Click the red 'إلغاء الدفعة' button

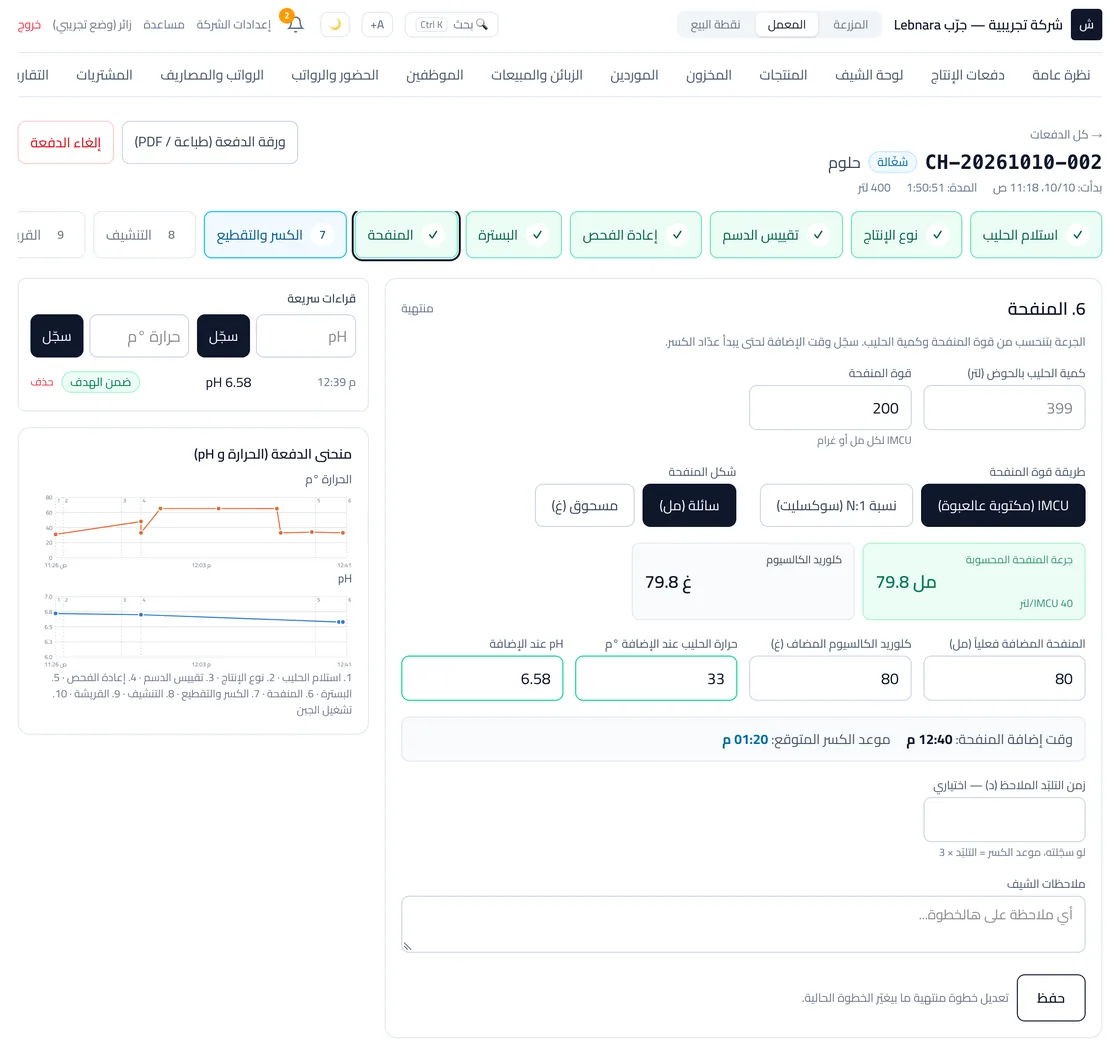(66, 142)
